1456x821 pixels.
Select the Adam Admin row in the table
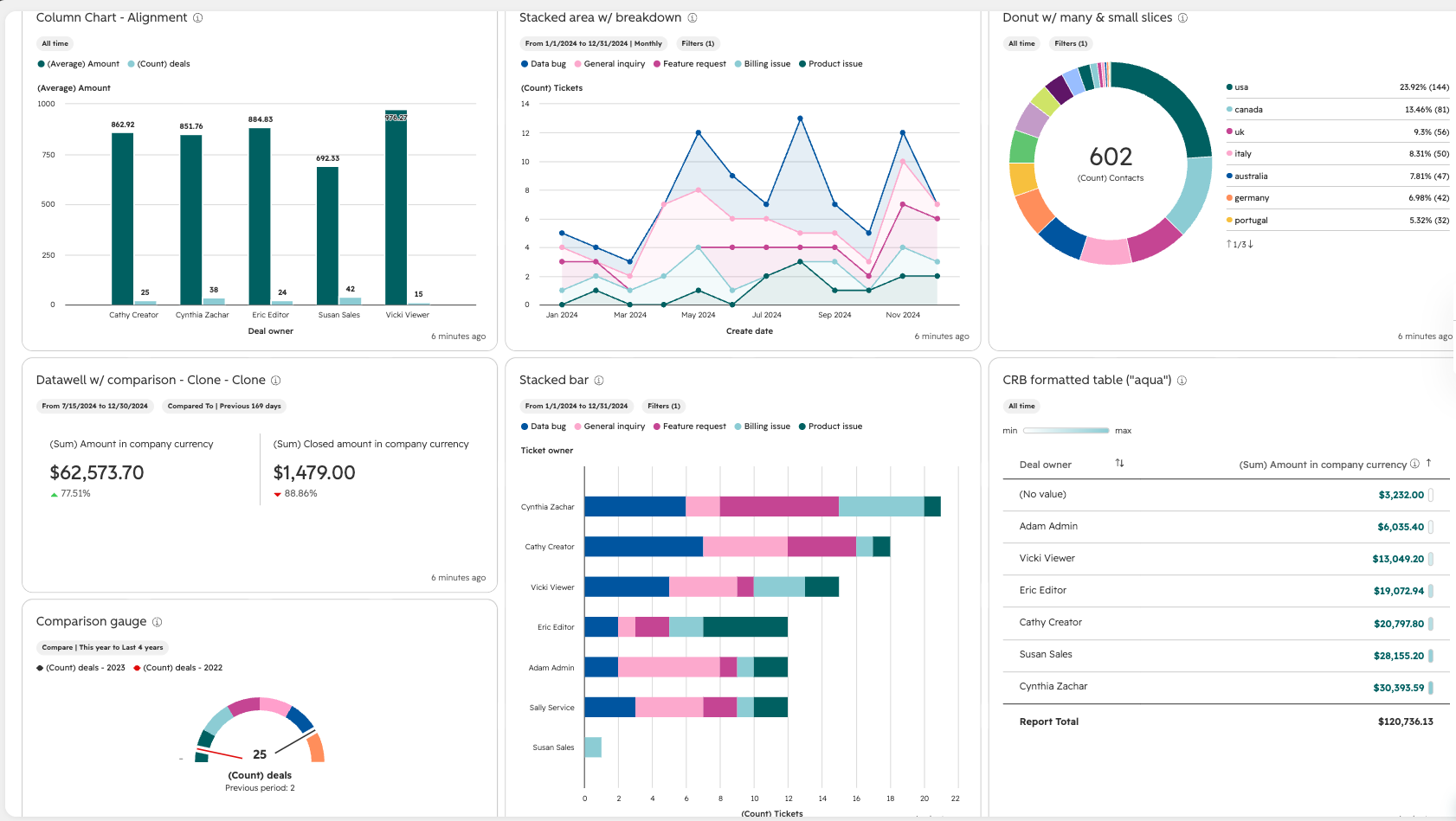pos(1226,527)
